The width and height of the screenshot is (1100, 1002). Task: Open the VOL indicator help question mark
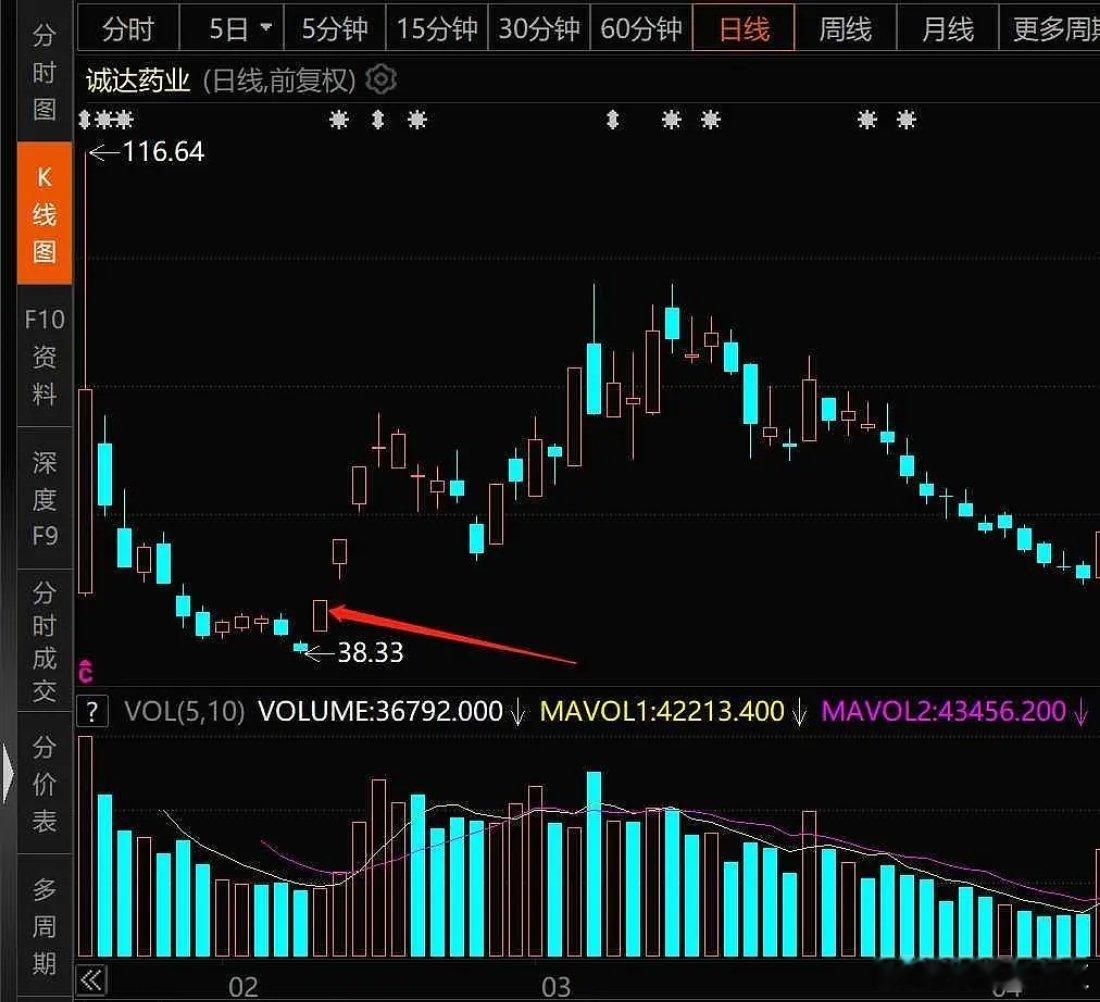[92, 711]
